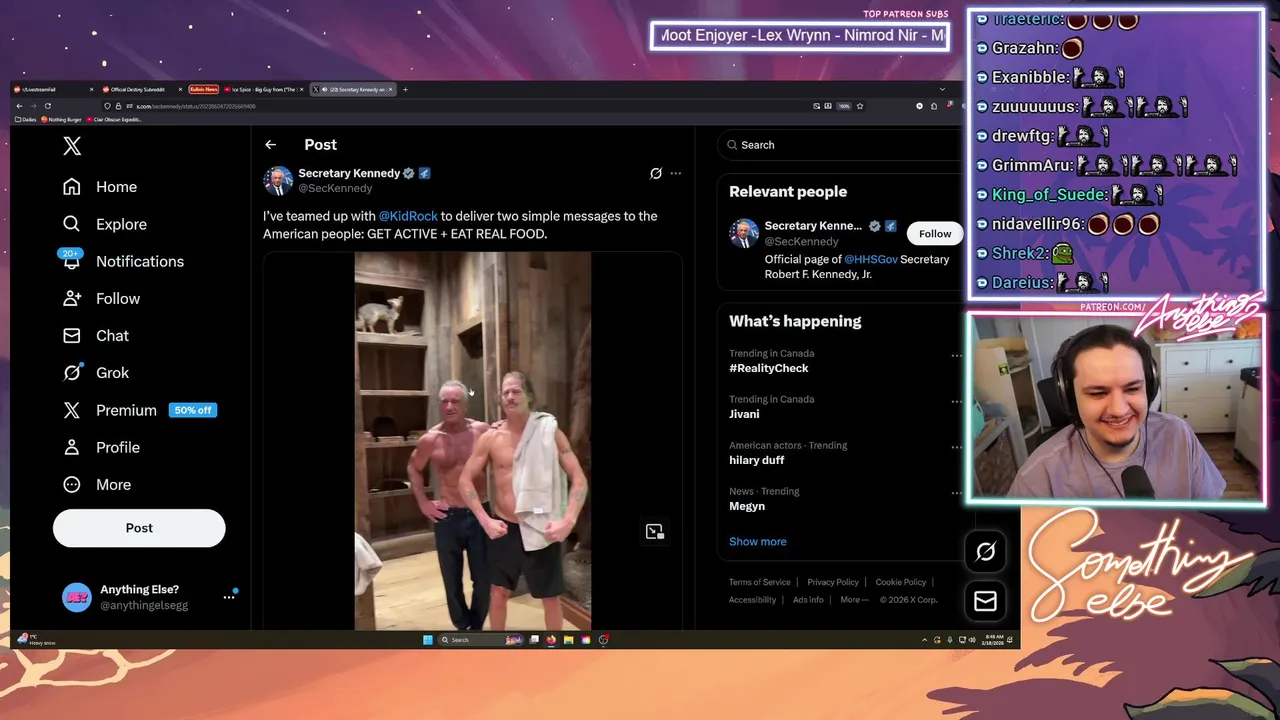1280x720 pixels.
Task: Open the floating Grok button
Action: pos(985,551)
